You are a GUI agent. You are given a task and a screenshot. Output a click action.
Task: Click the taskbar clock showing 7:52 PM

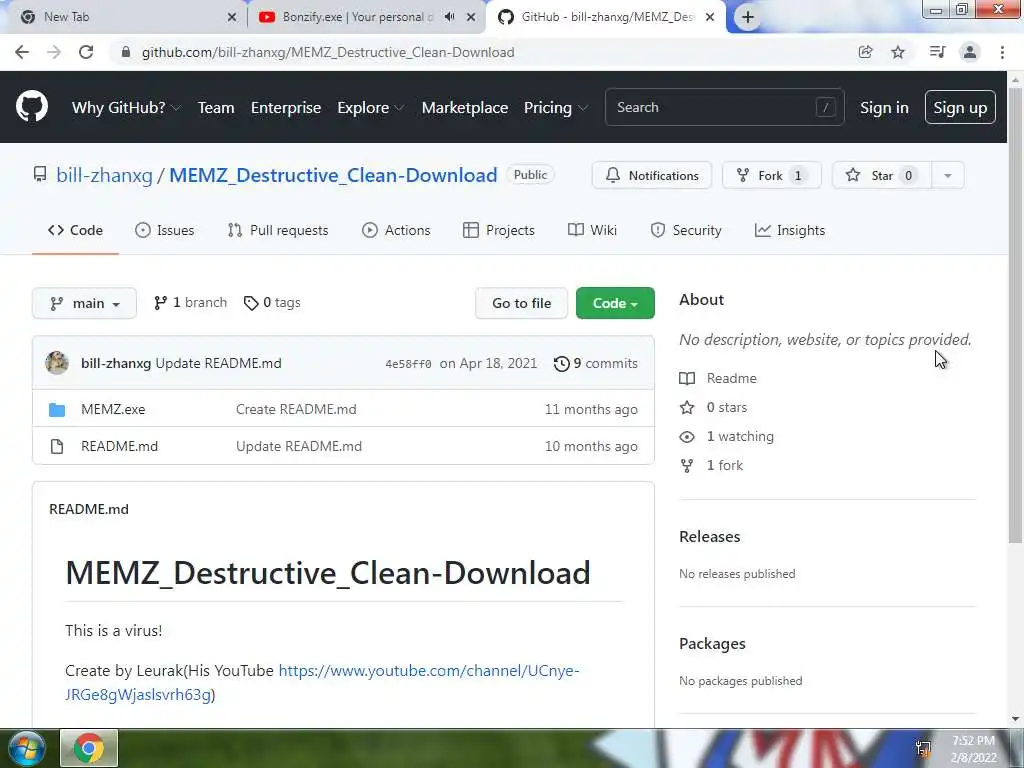pos(973,749)
